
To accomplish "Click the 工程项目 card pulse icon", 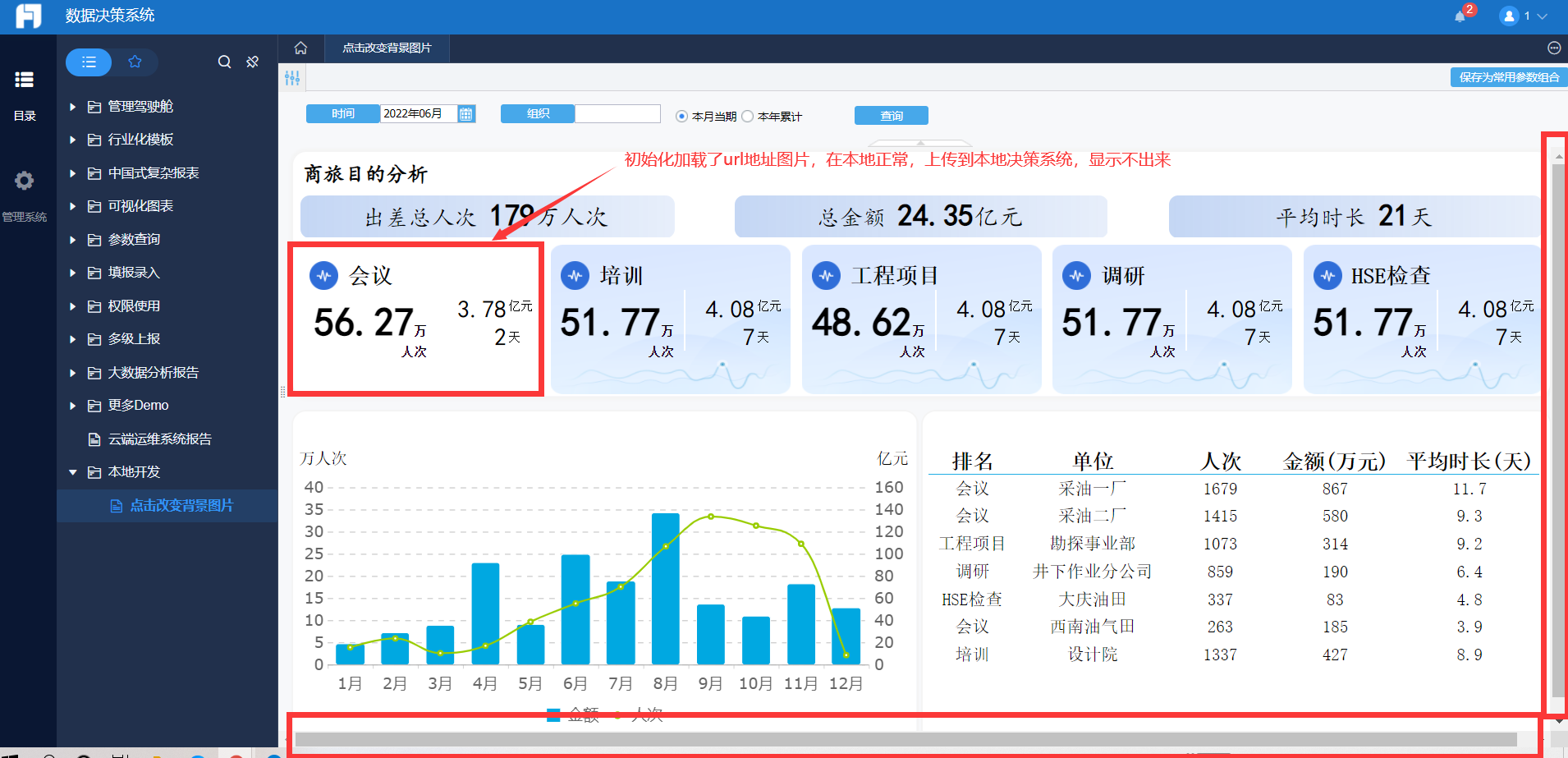I will [826, 276].
